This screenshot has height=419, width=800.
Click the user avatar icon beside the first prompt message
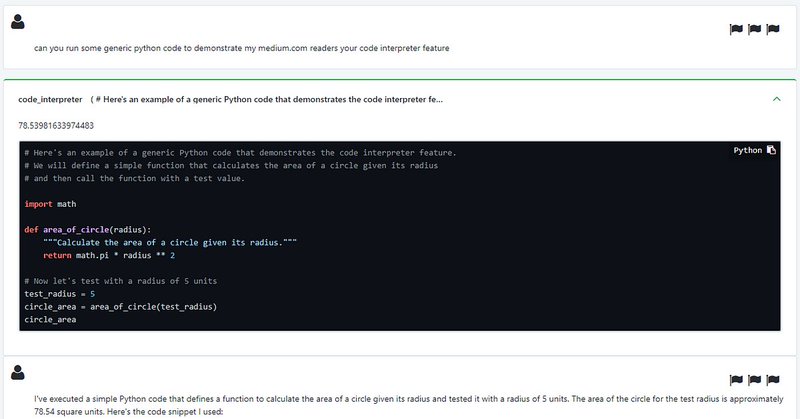point(18,22)
